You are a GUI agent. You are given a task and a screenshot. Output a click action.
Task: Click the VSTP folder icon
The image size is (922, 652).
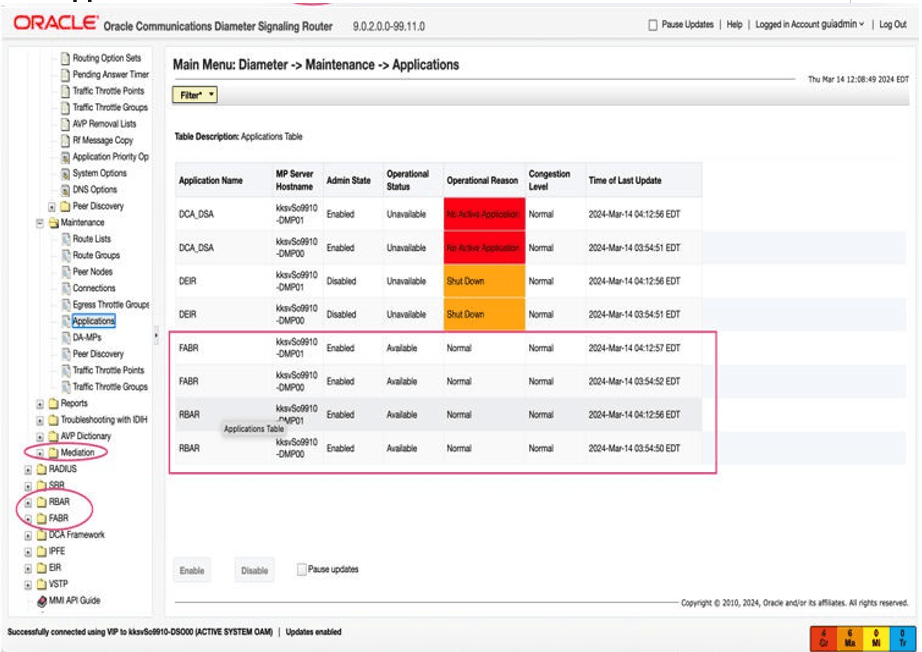point(42,585)
